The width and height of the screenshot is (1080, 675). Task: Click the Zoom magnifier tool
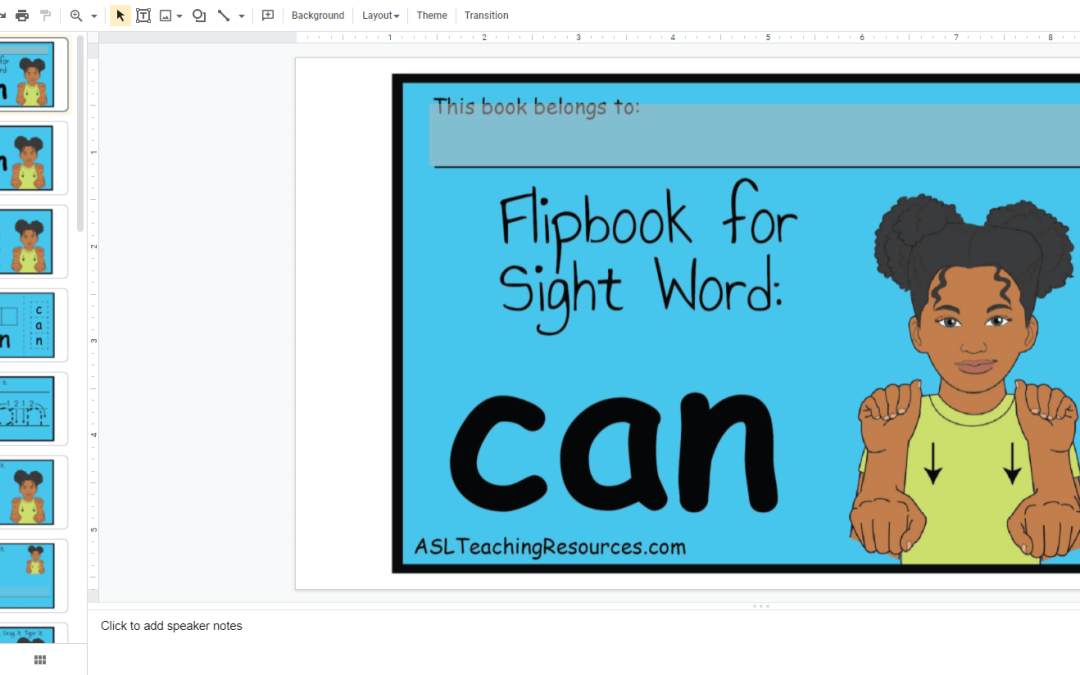coord(76,15)
